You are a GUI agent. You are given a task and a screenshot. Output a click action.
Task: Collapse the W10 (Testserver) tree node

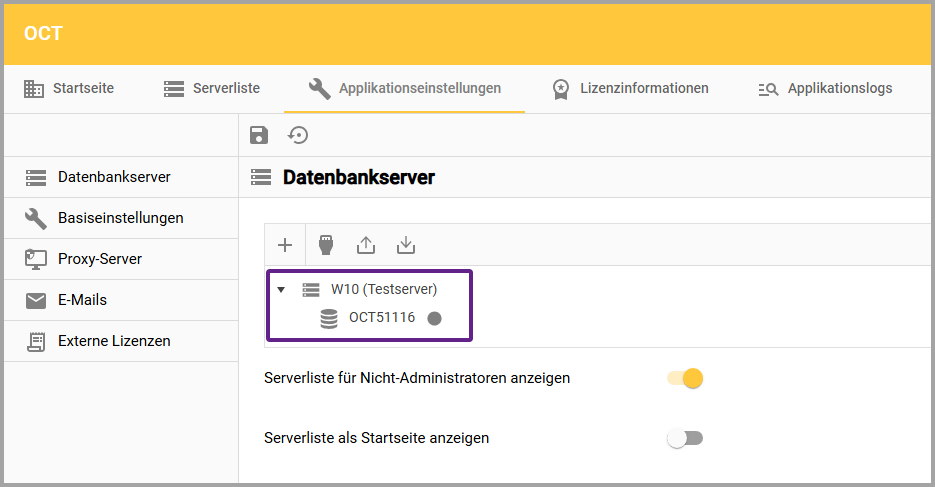281,290
